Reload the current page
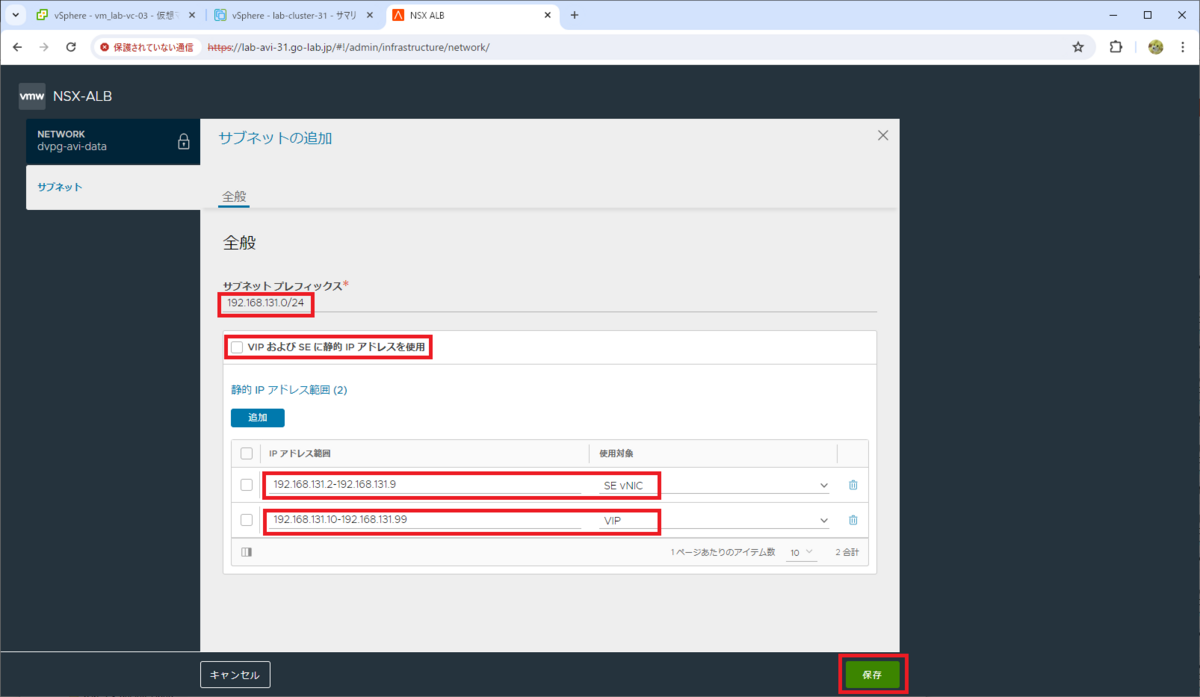 pos(71,47)
